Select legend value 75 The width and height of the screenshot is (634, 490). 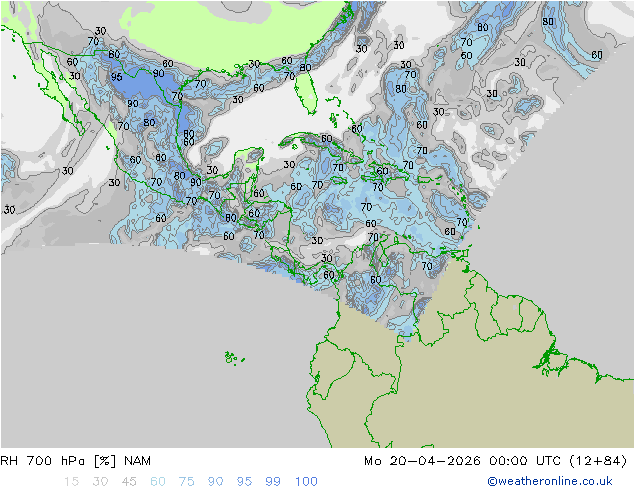click(x=186, y=482)
